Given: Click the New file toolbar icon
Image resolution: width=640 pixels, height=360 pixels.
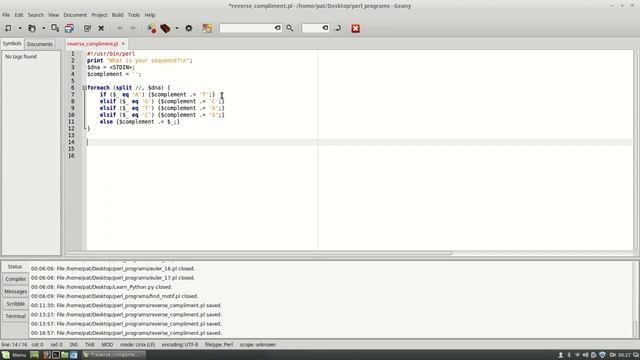Looking at the screenshot, I should click(8, 28).
